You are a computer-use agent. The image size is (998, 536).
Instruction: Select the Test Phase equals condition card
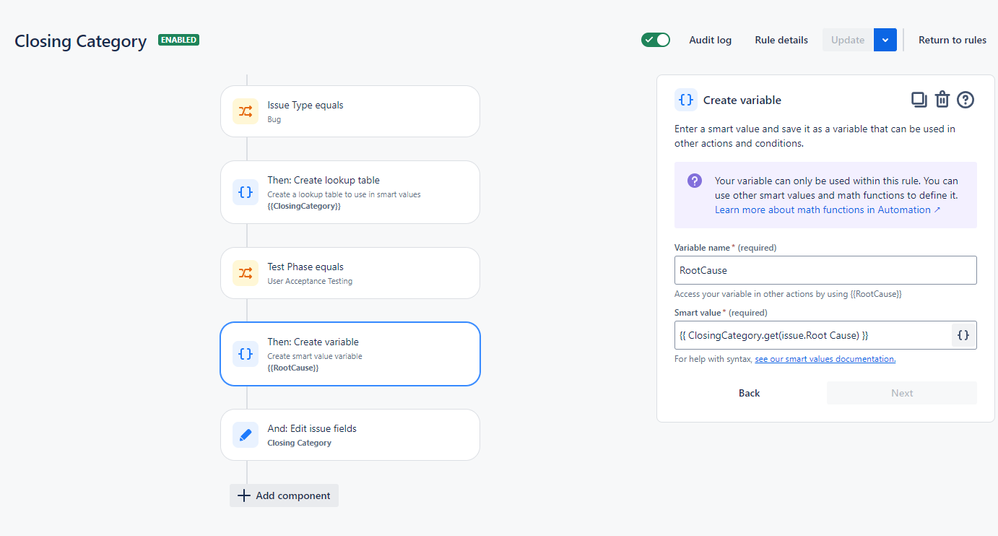coord(350,273)
